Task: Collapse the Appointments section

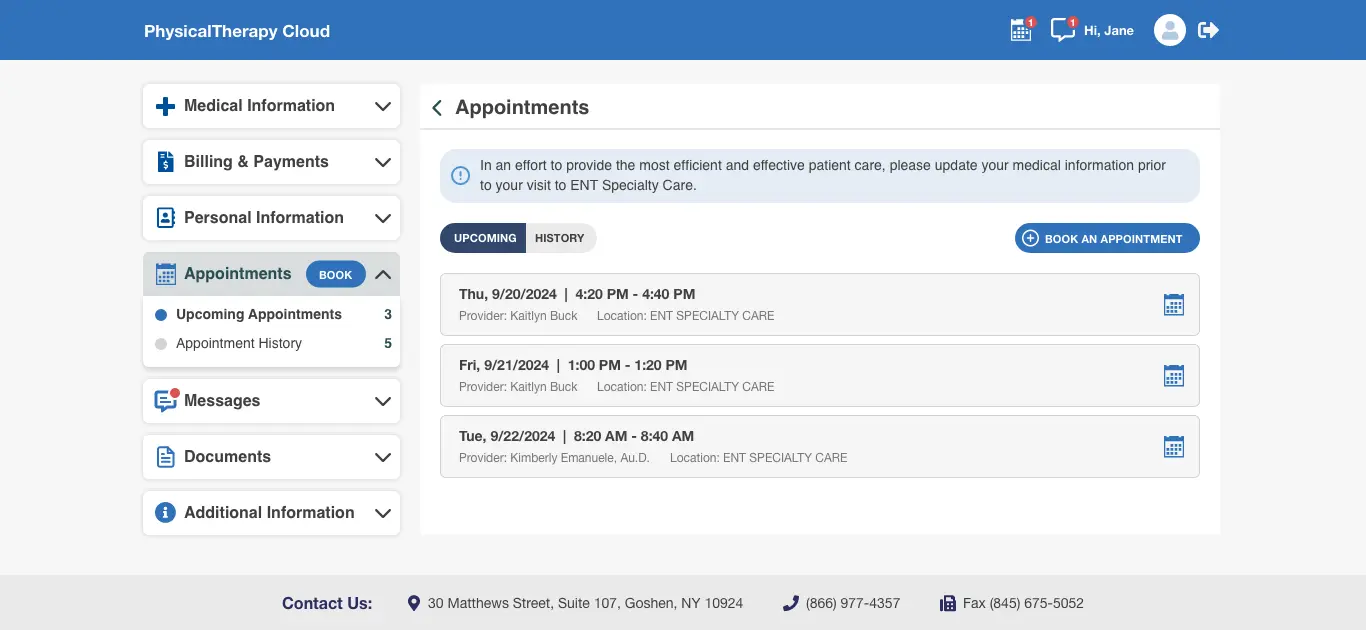Action: click(x=382, y=273)
